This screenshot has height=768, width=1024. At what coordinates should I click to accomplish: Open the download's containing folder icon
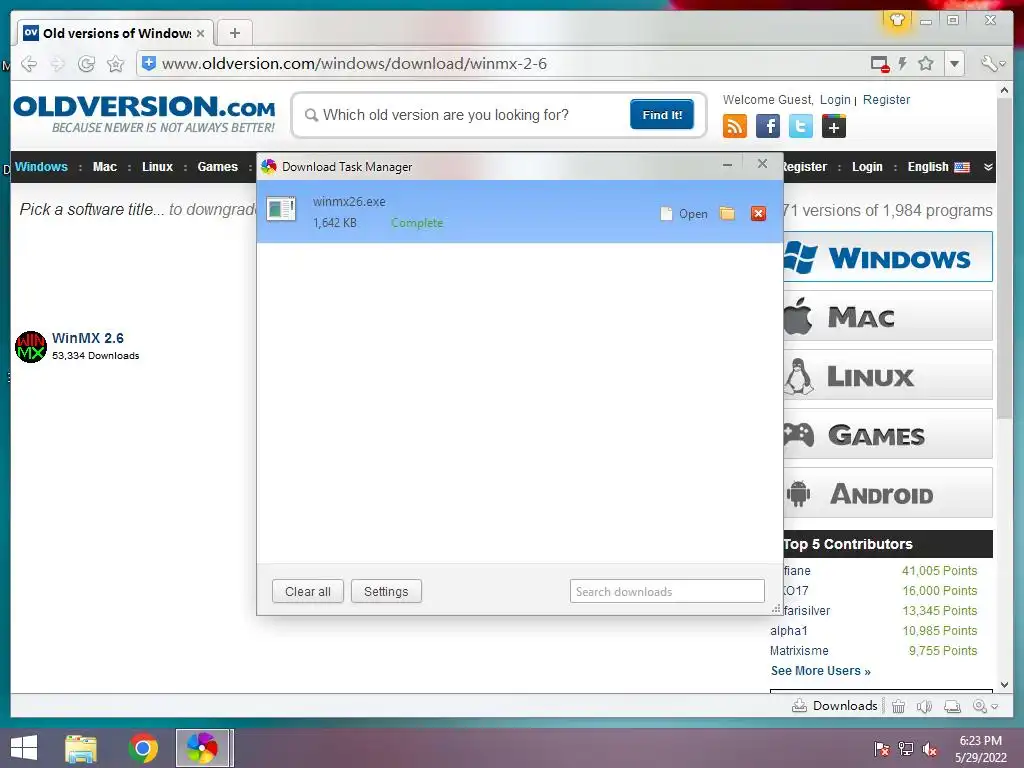coord(727,214)
